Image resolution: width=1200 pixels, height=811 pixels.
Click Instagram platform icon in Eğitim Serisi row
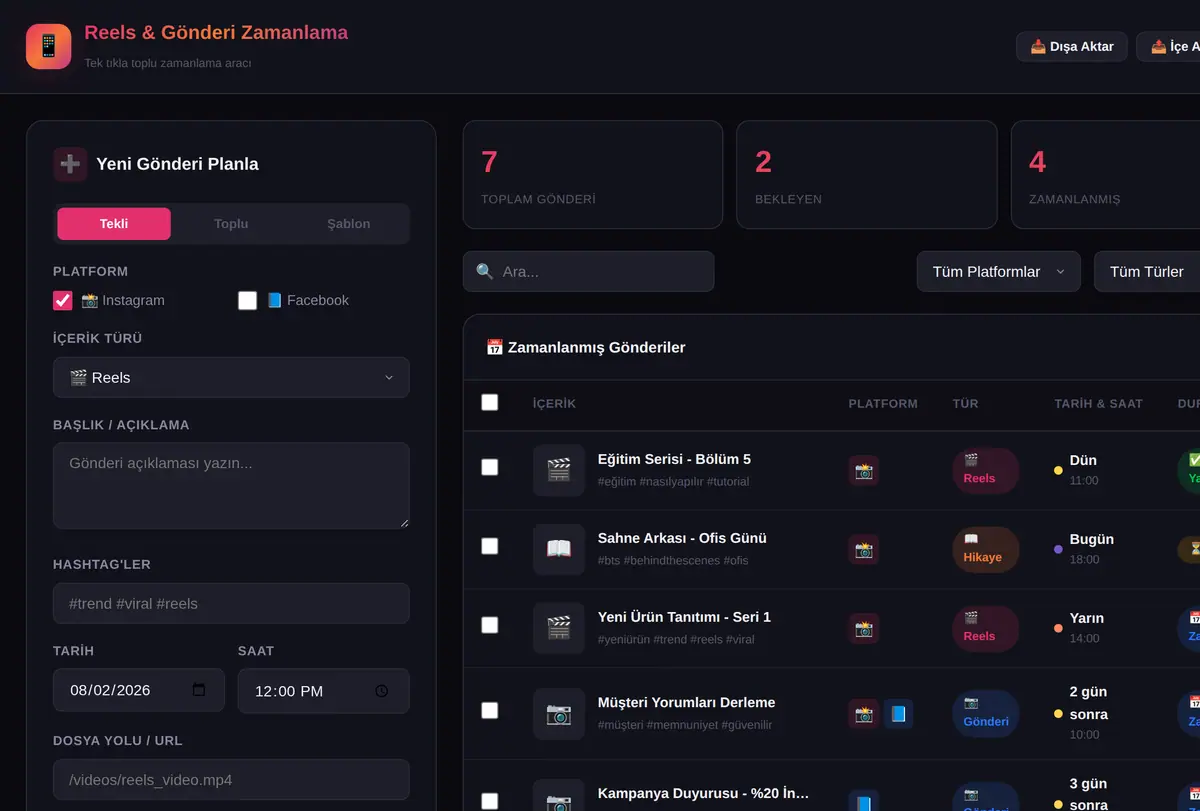coord(864,470)
